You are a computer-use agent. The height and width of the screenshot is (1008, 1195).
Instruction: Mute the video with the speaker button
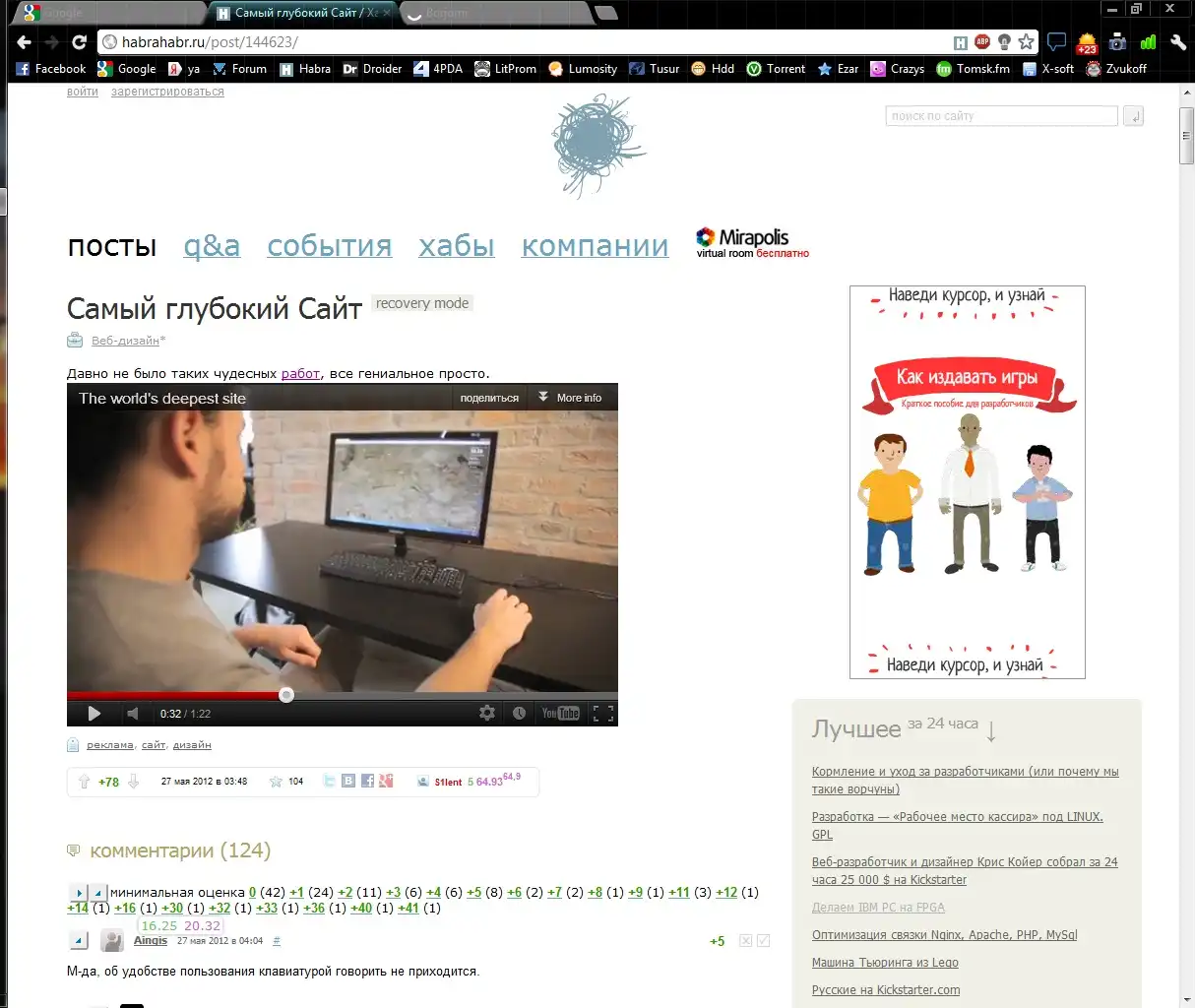coord(133,714)
